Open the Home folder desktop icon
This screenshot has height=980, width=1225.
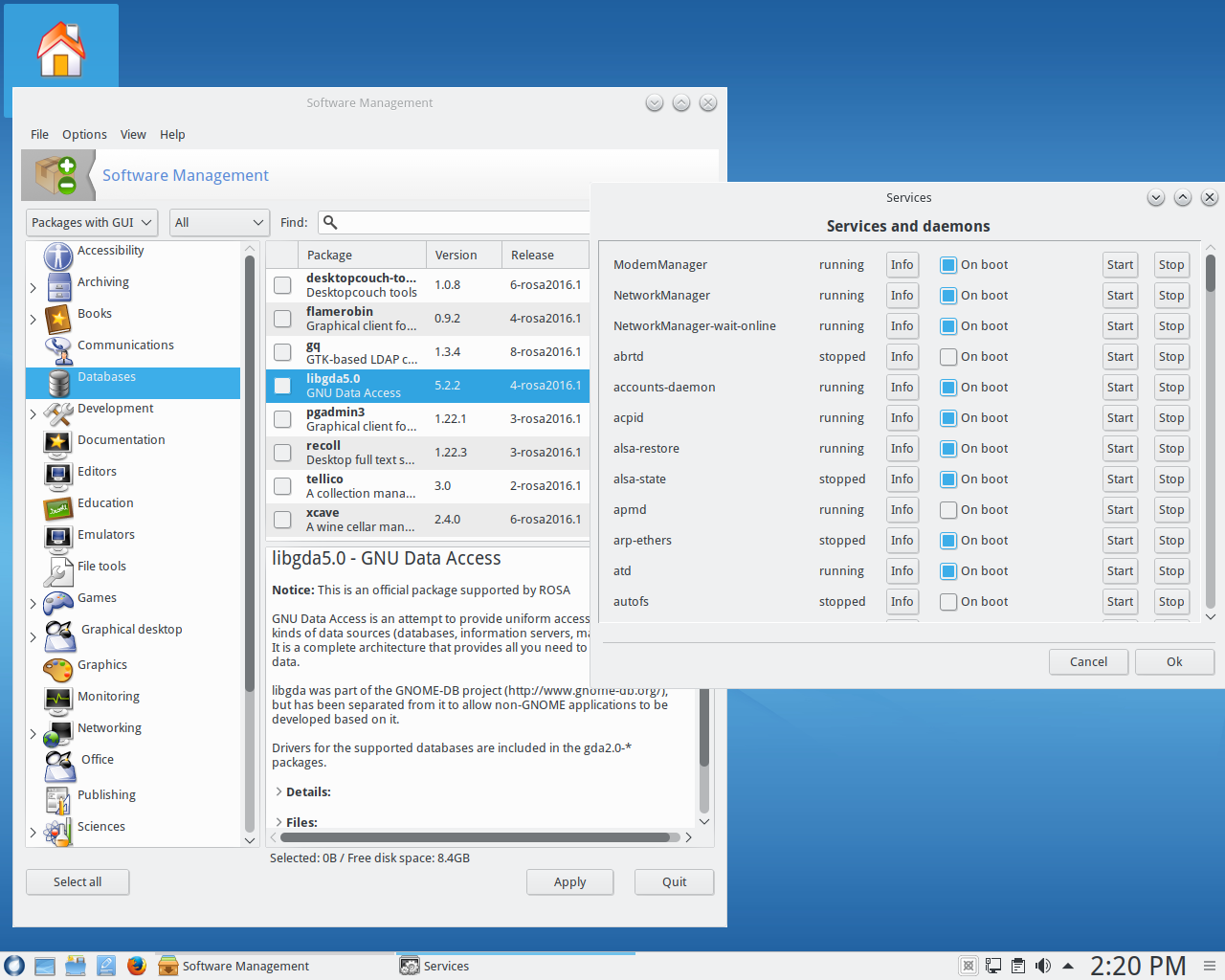point(61,48)
